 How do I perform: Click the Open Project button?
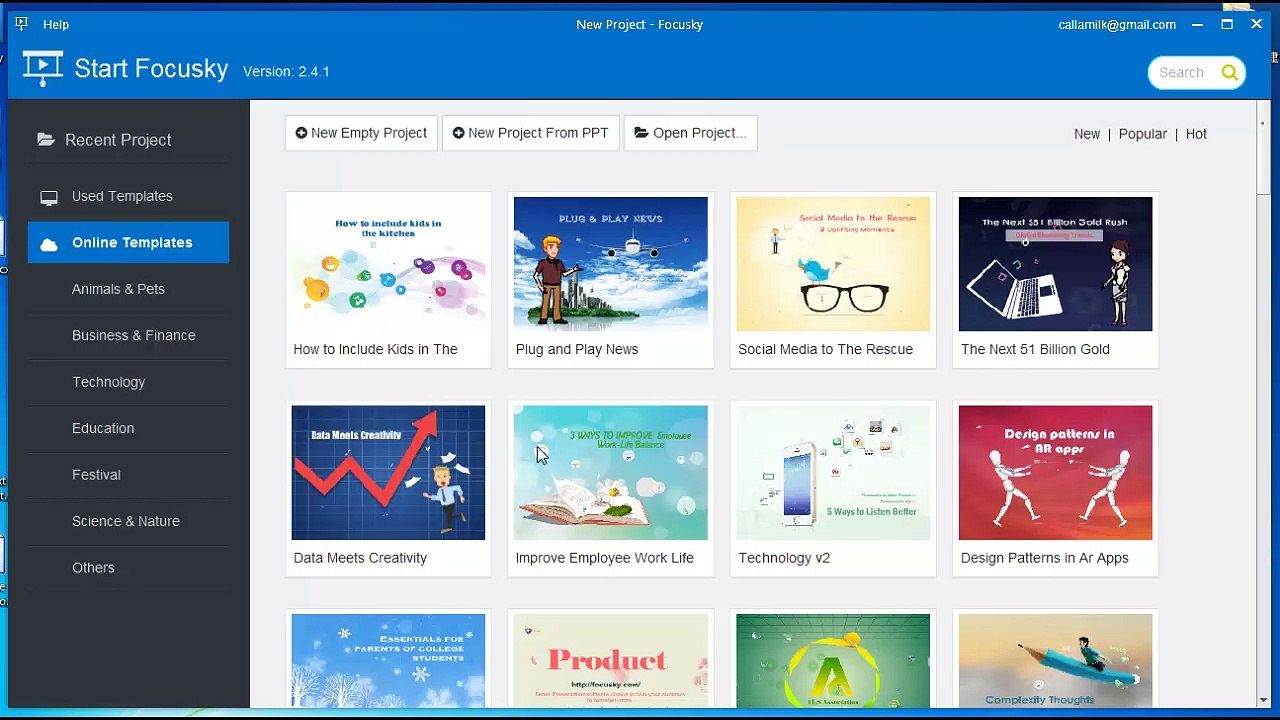(x=690, y=133)
